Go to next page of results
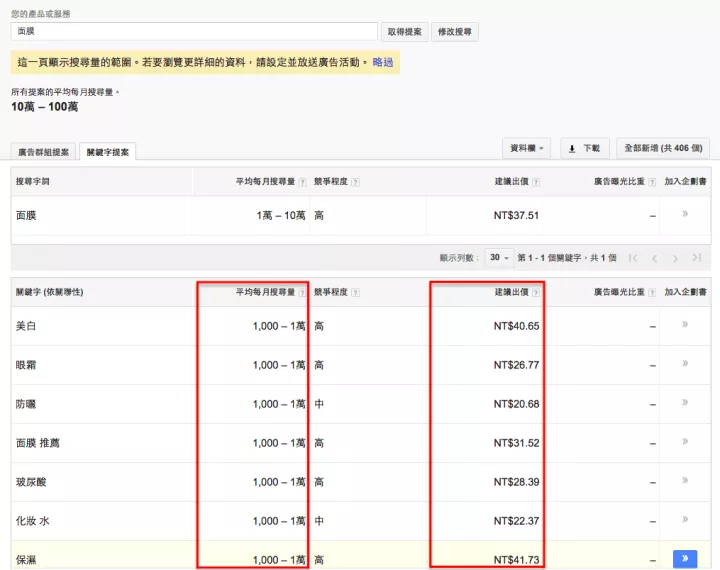720x570 pixels. tap(676, 257)
